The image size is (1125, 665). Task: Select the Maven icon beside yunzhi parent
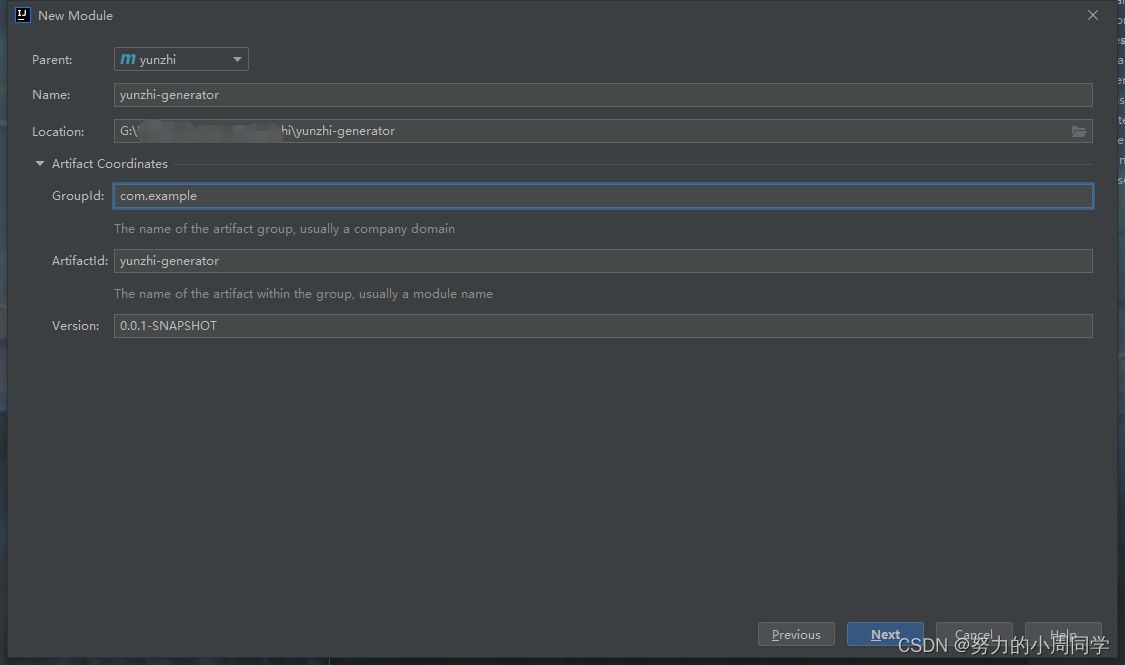click(129, 59)
